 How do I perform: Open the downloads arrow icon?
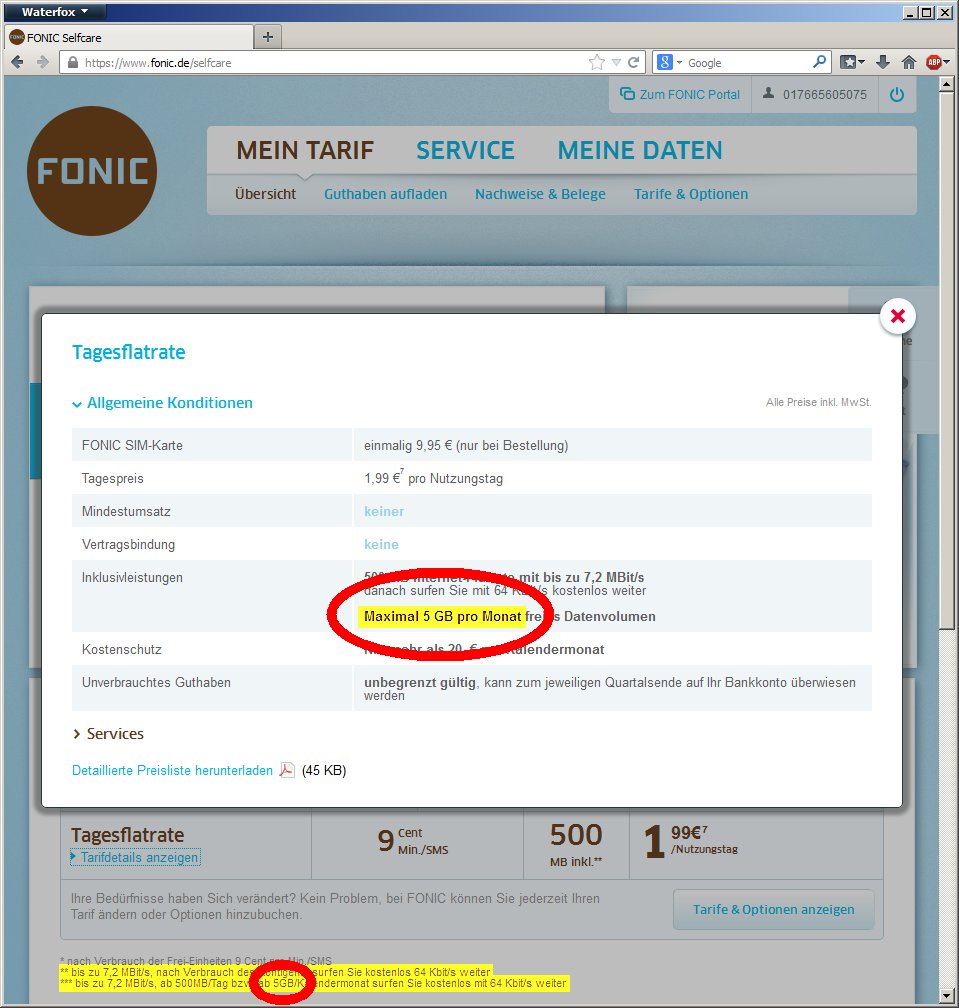pyautogui.click(x=883, y=62)
